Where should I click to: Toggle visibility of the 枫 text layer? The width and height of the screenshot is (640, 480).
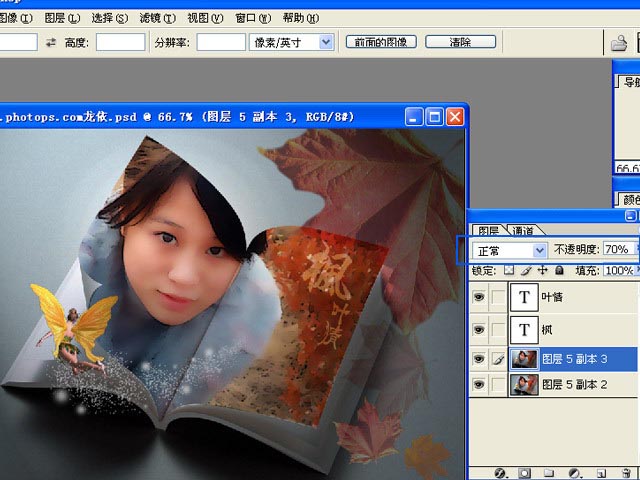(477, 328)
